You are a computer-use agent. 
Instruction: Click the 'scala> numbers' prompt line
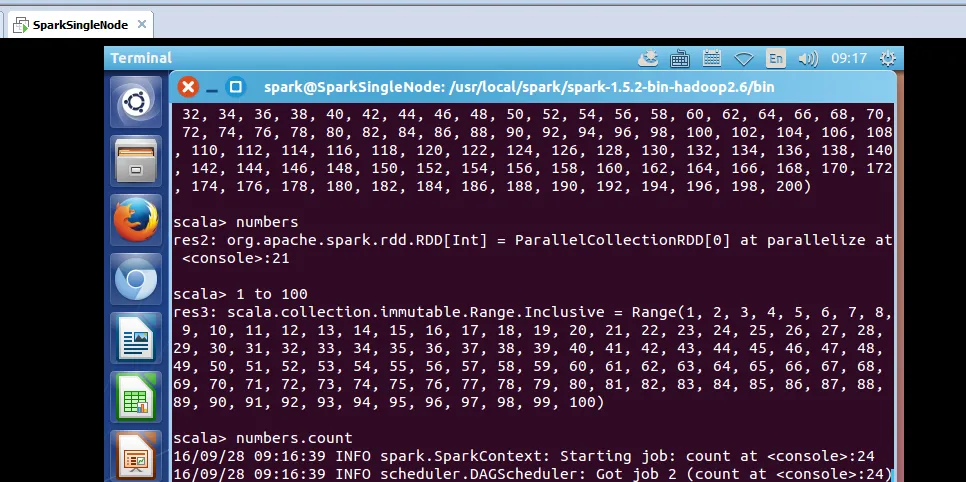click(235, 222)
